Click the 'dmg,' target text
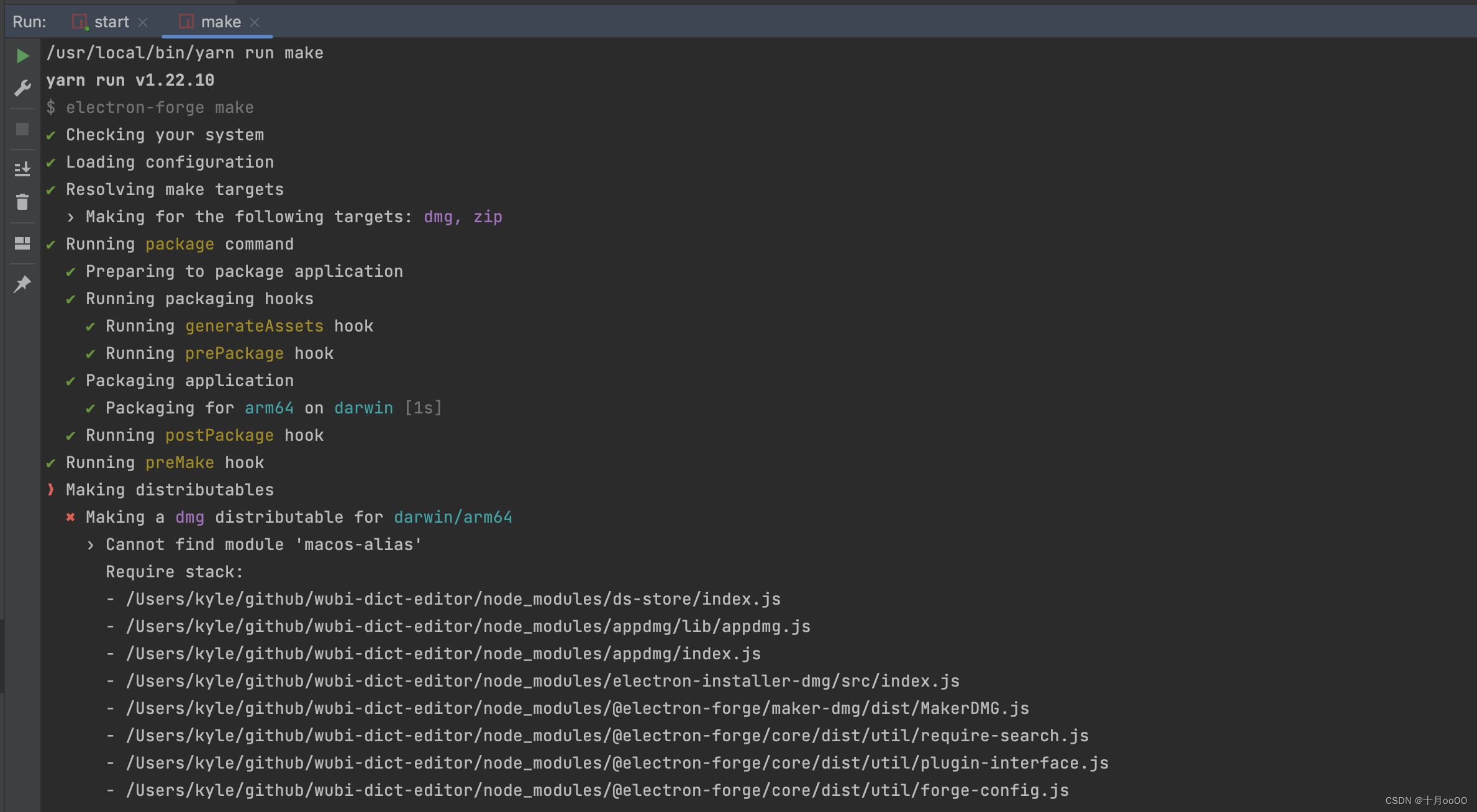This screenshot has width=1477, height=812. (442, 217)
